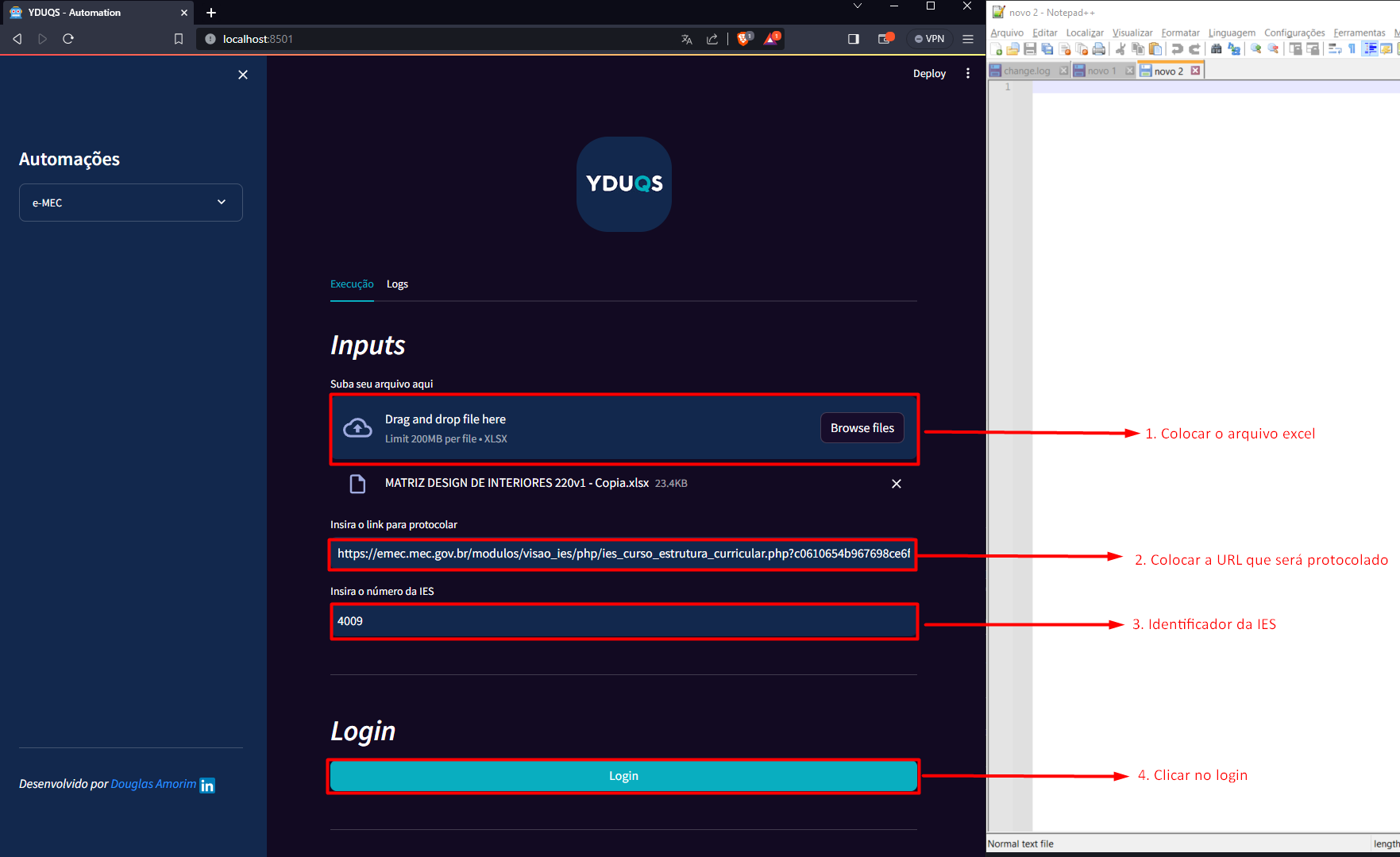Open a new browser tab with plus
This screenshot has width=1400, height=857.
[211, 13]
